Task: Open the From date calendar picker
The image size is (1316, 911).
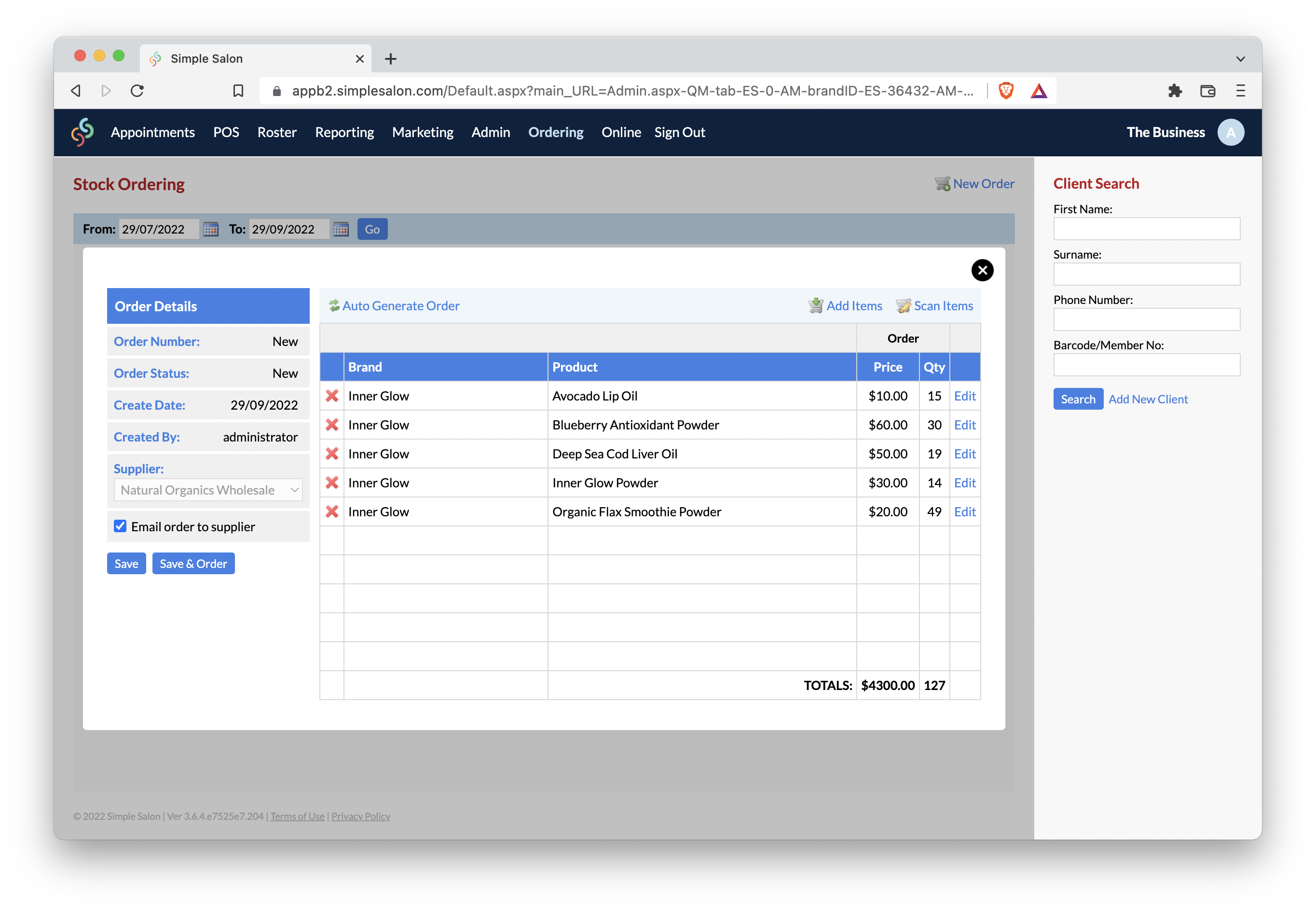Action: click(211, 230)
